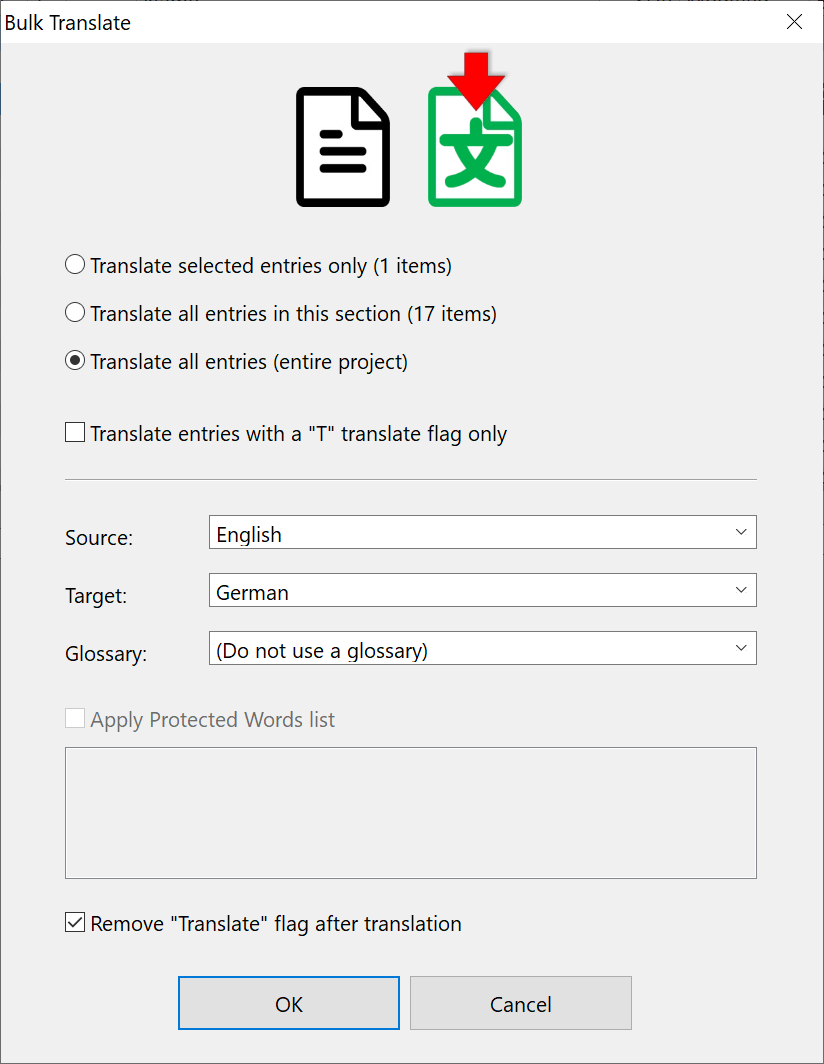Click the red download arrow icon
The width and height of the screenshot is (824, 1064).
pos(476,79)
